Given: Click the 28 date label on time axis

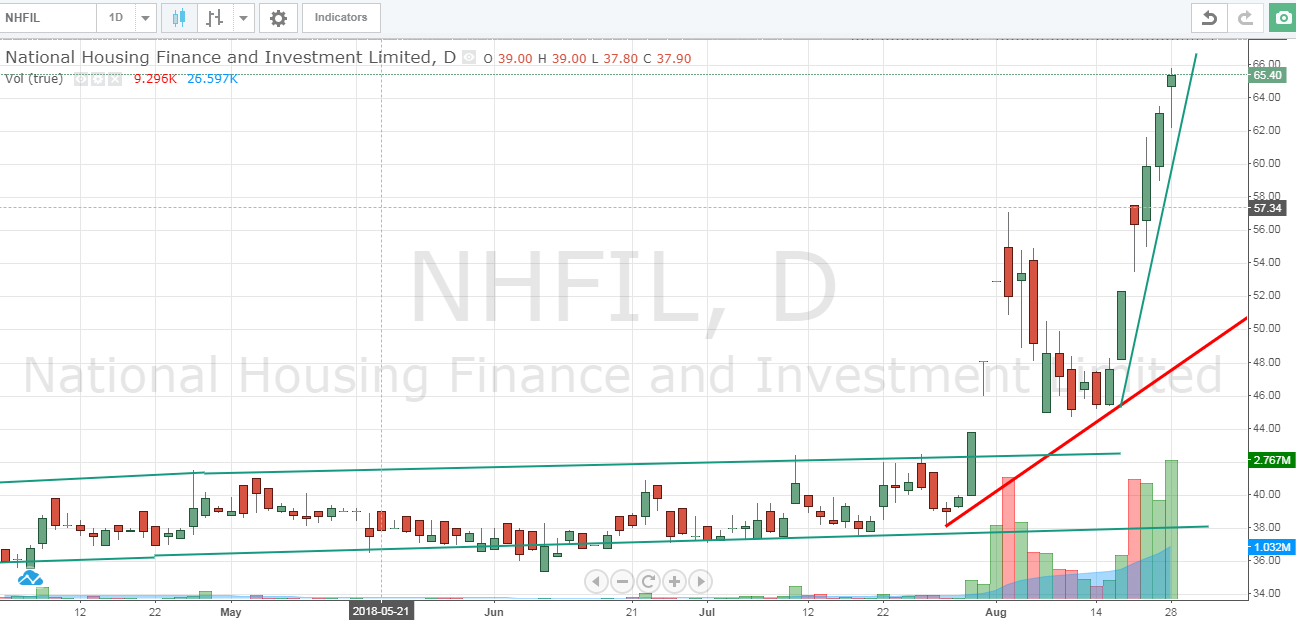Looking at the screenshot, I should tap(1171, 610).
